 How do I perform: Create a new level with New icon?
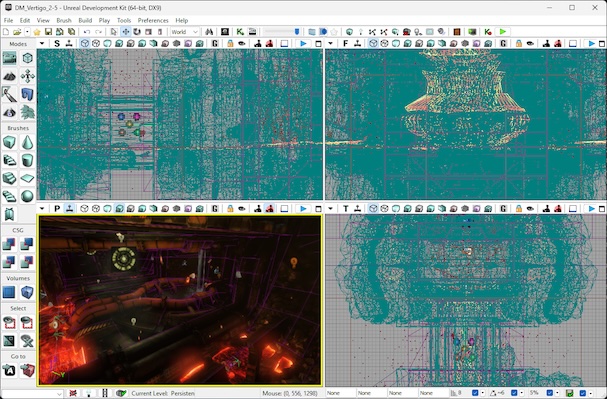pos(6,32)
